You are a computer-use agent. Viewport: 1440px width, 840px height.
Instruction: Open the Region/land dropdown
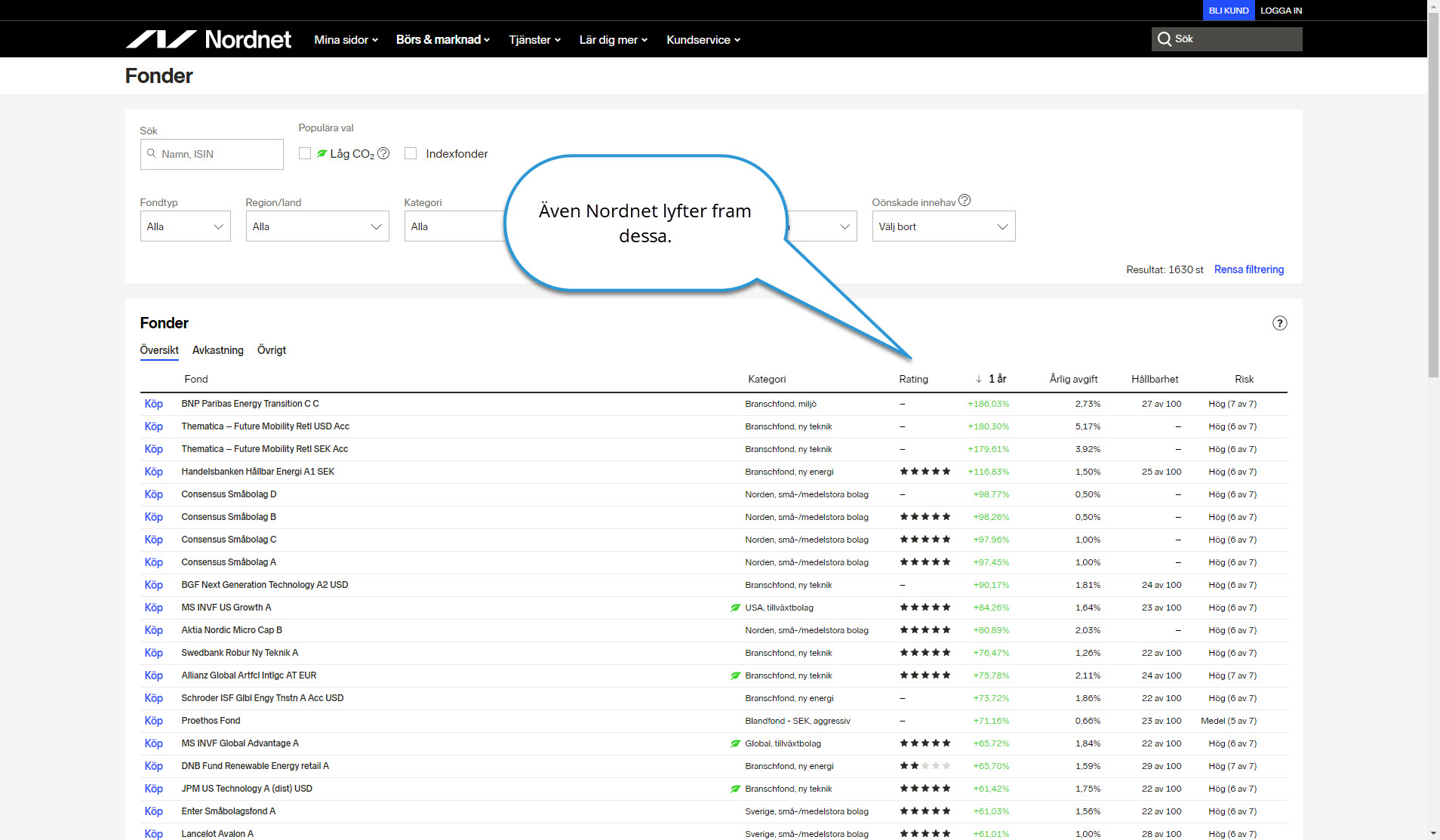(x=318, y=226)
